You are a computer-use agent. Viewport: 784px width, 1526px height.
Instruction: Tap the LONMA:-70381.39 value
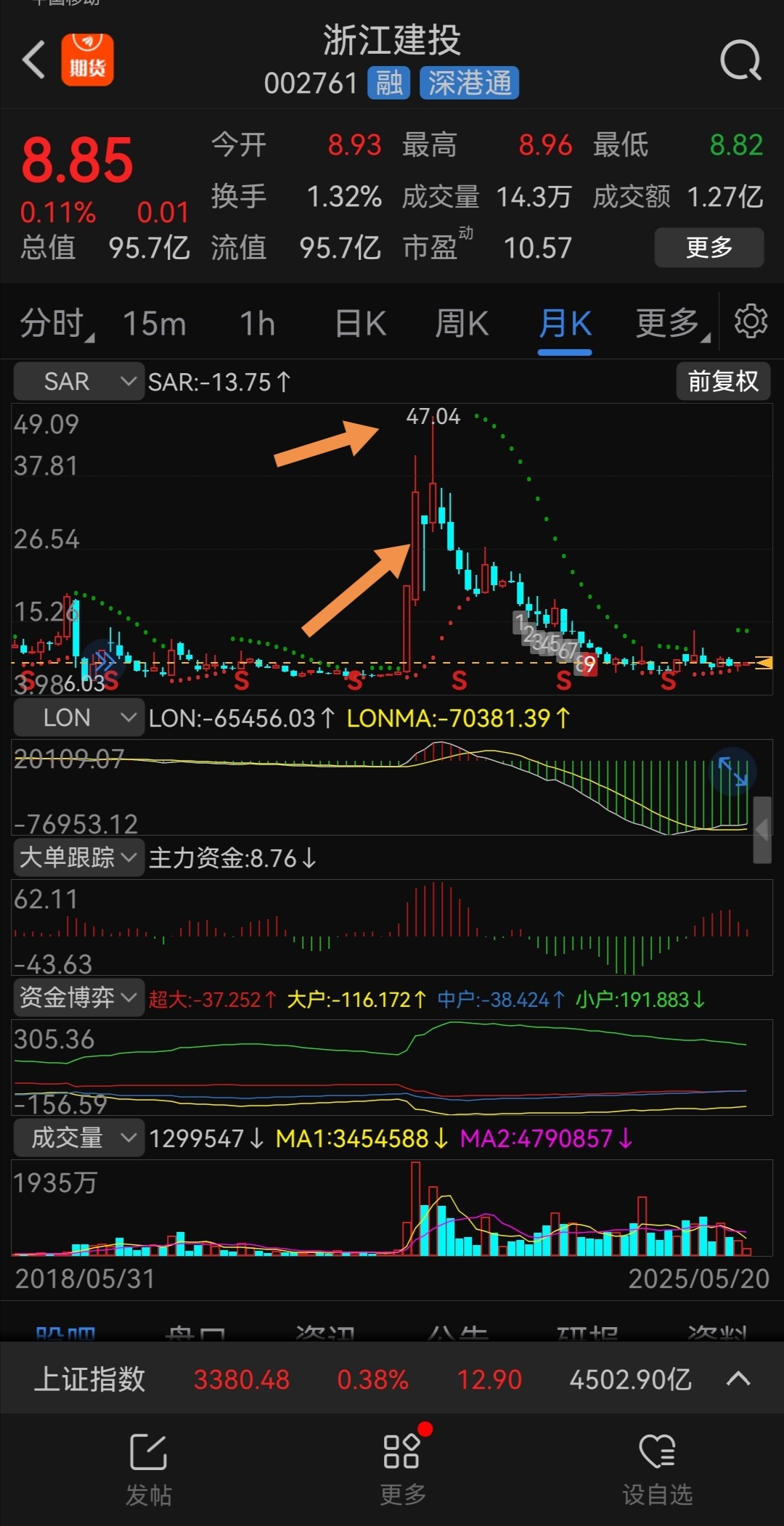tap(458, 718)
